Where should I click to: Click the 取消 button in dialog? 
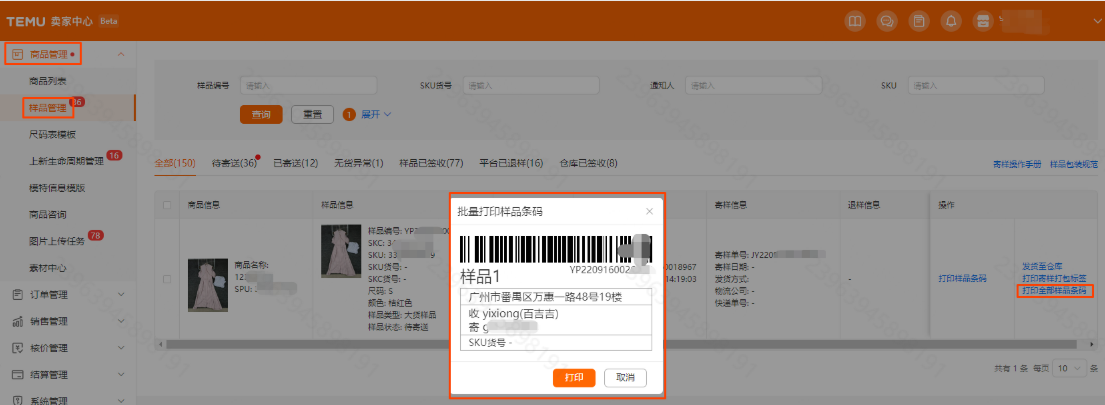(626, 378)
